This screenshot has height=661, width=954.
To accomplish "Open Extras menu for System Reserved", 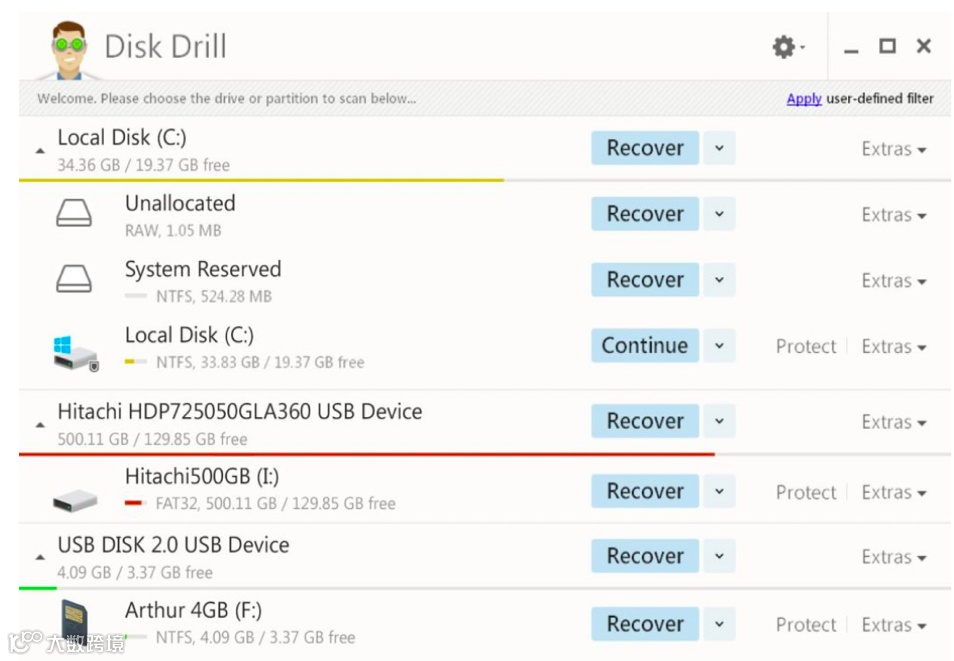I will pos(894,281).
